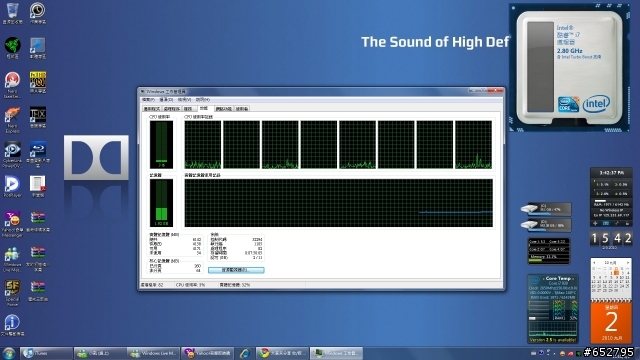
Task: Open the View menu in Task Manager
Action: [x=184, y=100]
